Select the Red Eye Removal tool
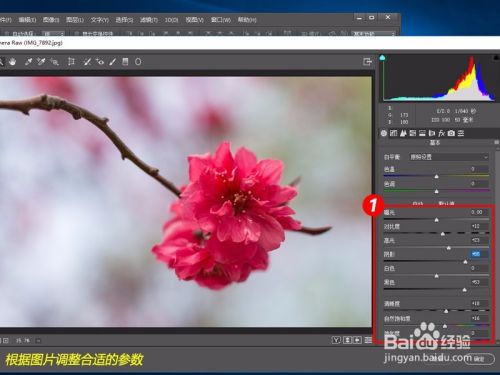The height and width of the screenshot is (375, 500). point(100,62)
